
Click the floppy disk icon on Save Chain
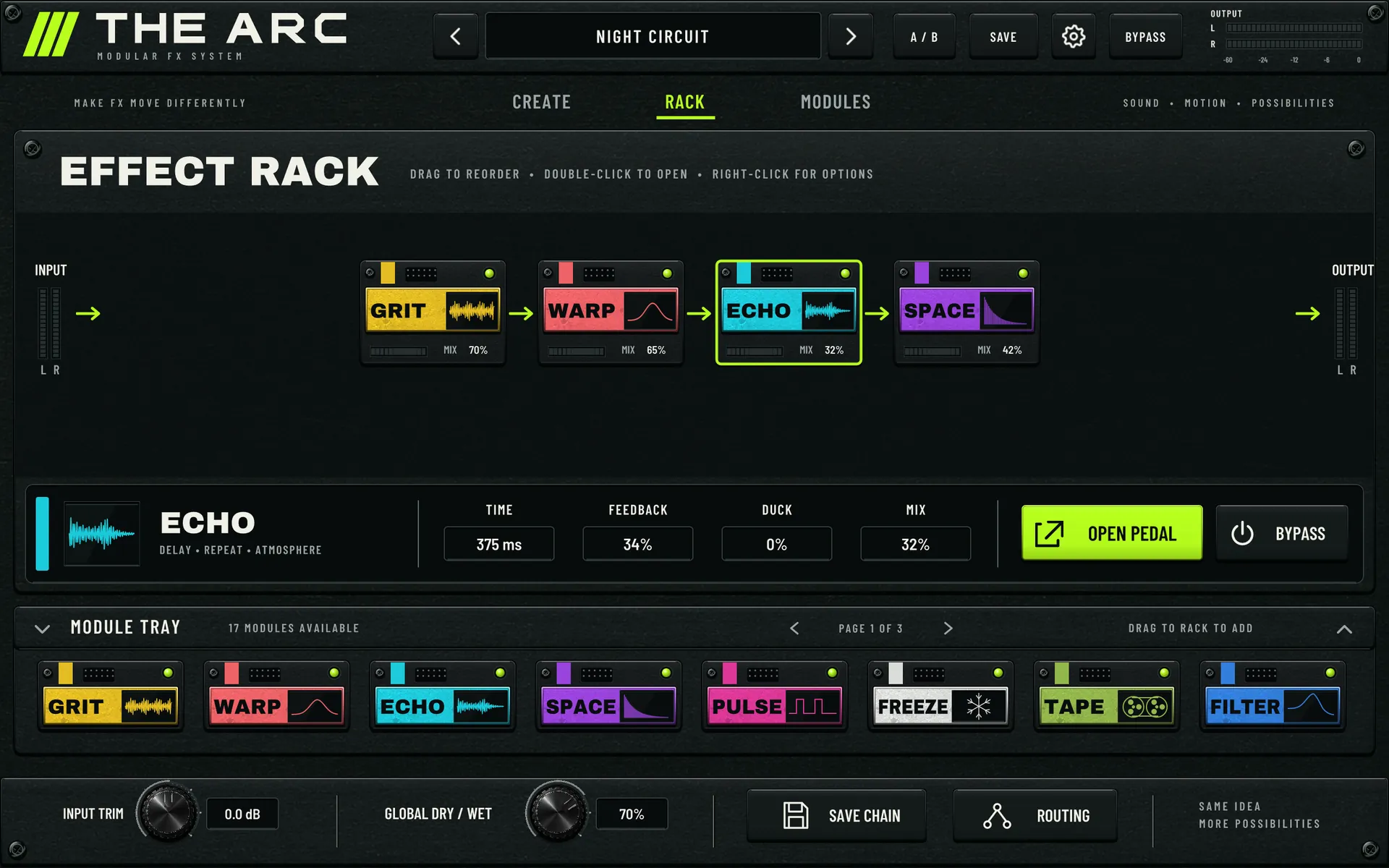[x=796, y=815]
